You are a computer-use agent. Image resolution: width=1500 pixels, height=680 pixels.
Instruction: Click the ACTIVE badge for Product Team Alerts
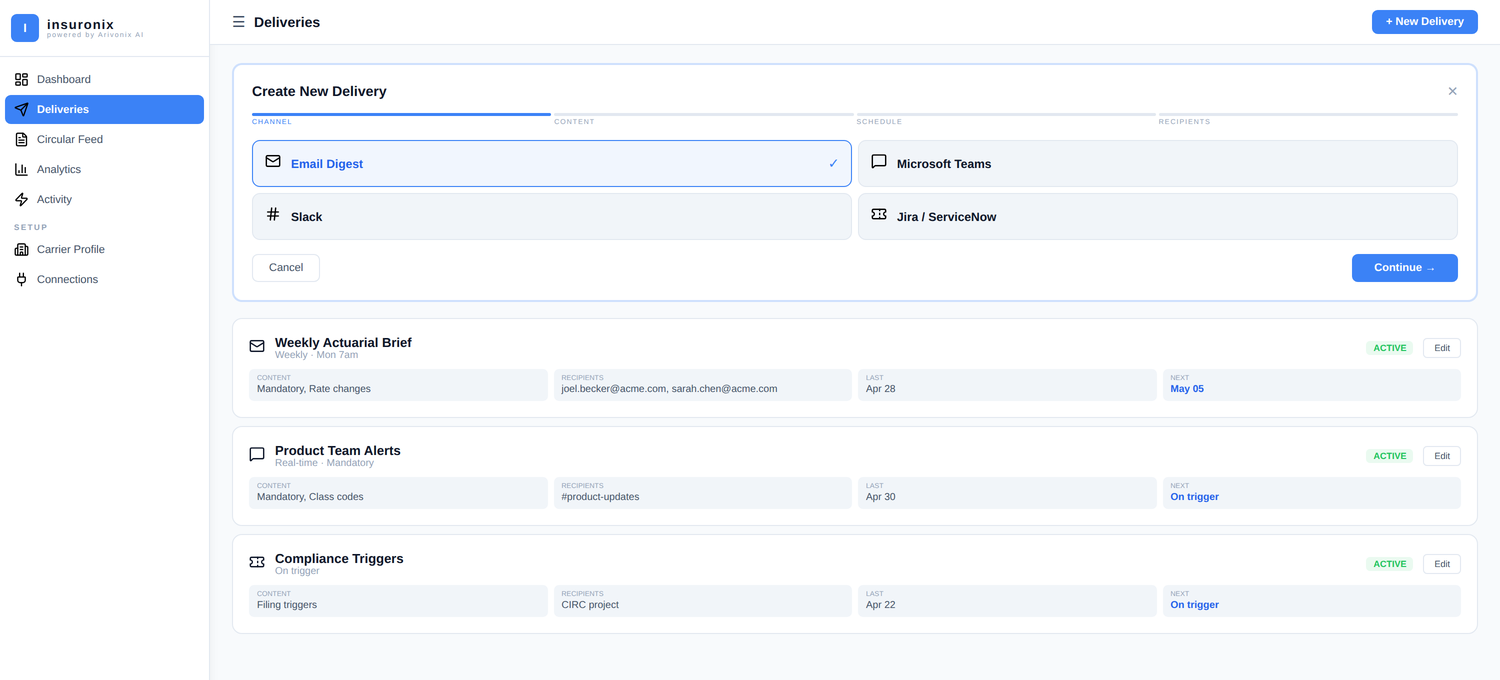1390,456
